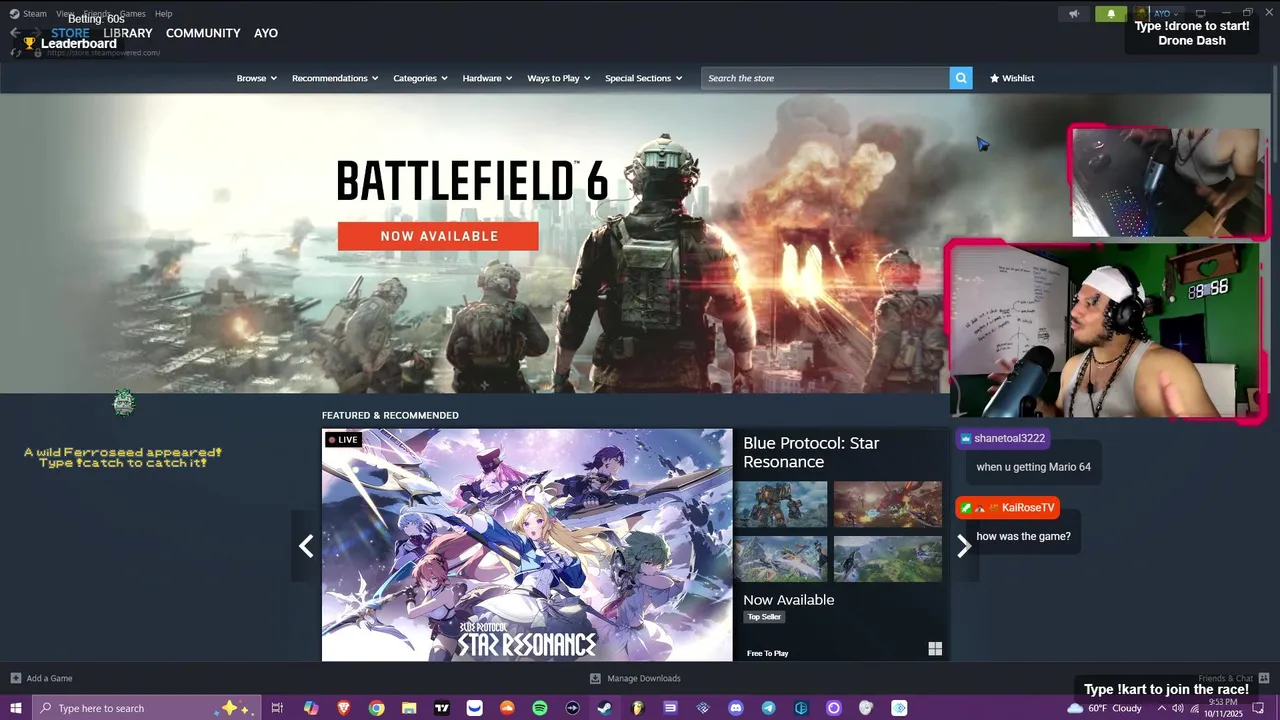Click the Steam taskbar icon
Screen dimensions: 1280x720
[605, 708]
